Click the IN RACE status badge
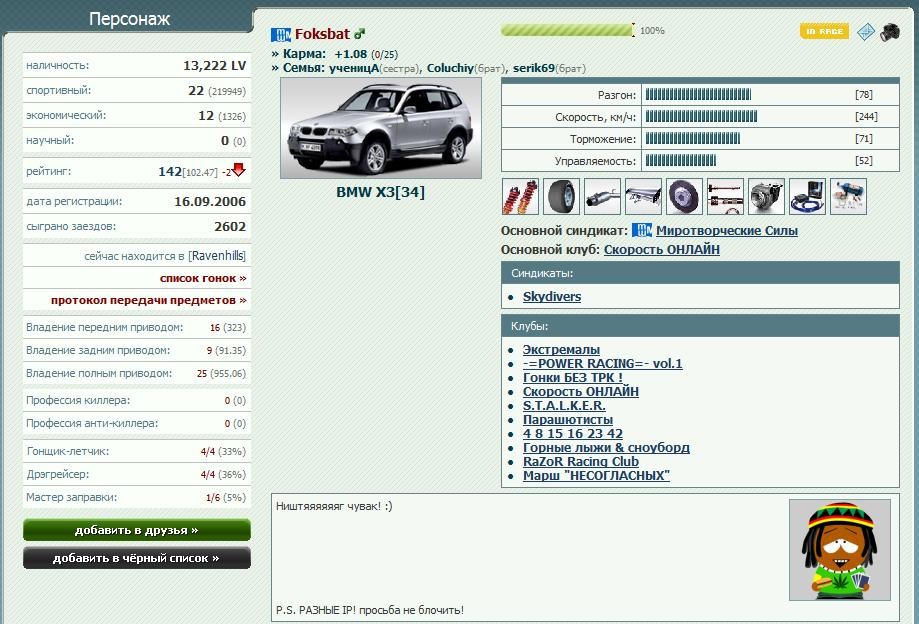 (x=824, y=31)
